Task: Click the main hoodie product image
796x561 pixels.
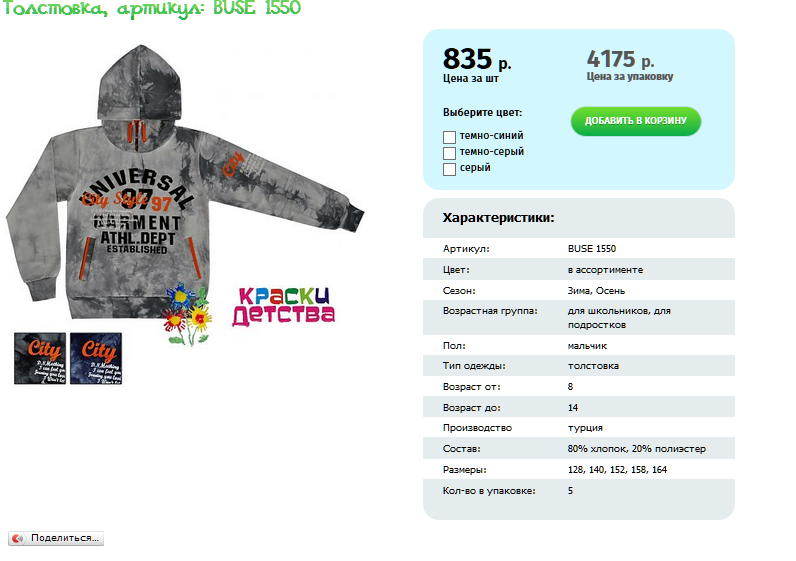Action: tap(185, 183)
